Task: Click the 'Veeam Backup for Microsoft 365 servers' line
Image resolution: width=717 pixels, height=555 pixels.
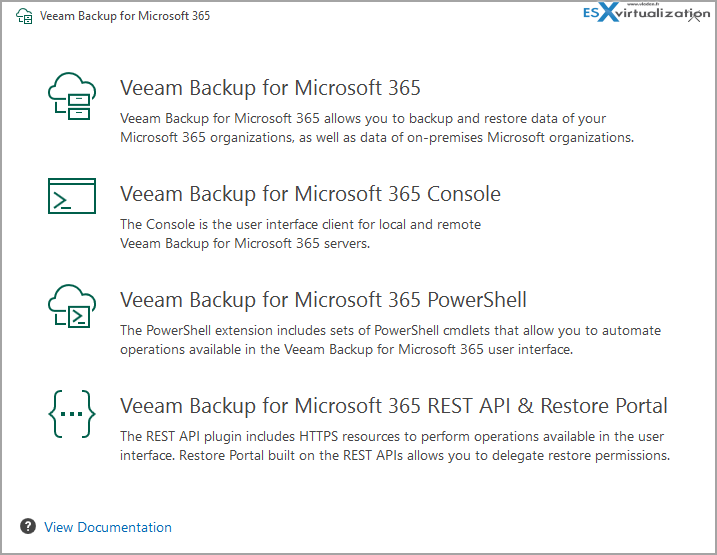Action: pos(245,244)
